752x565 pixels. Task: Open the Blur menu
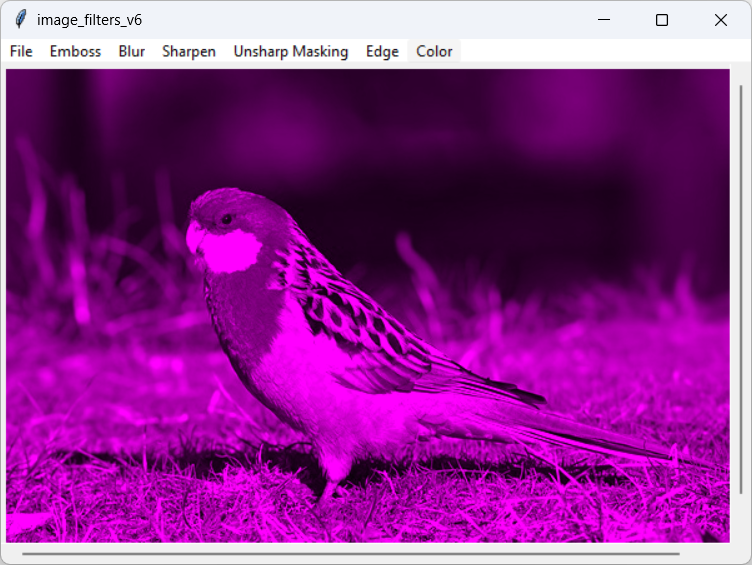[x=132, y=51]
